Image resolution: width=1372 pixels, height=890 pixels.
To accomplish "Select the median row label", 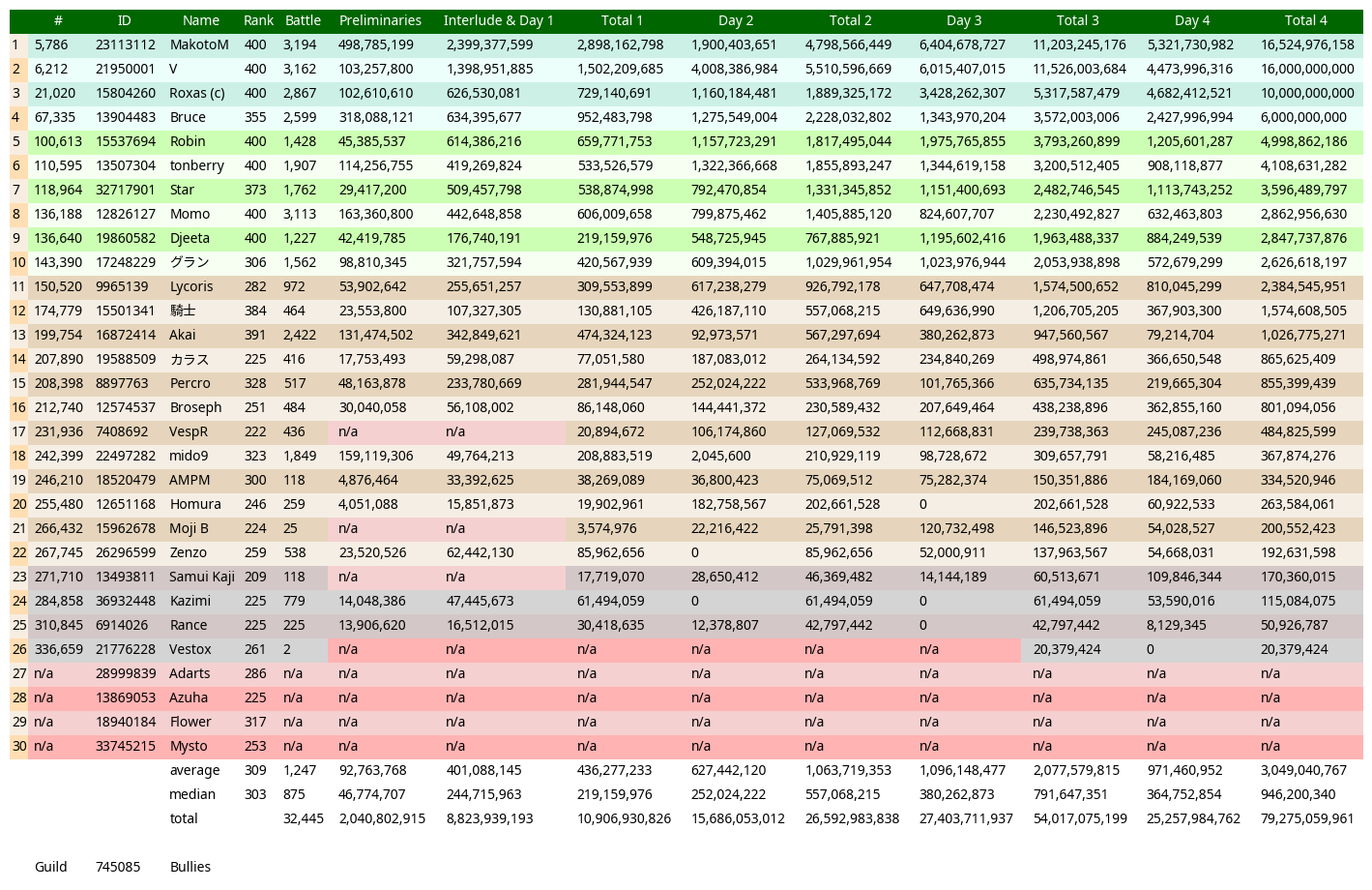I will 192,794.
